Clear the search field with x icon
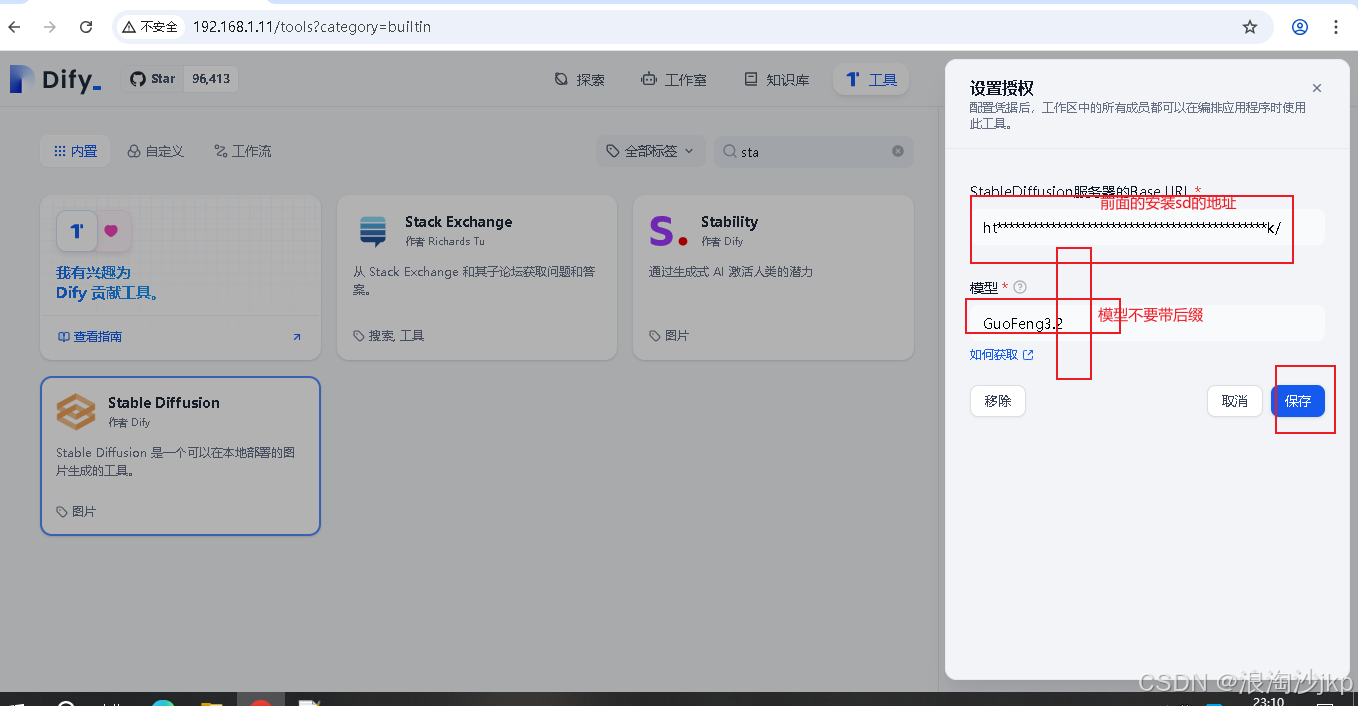1358x706 pixels. click(898, 151)
